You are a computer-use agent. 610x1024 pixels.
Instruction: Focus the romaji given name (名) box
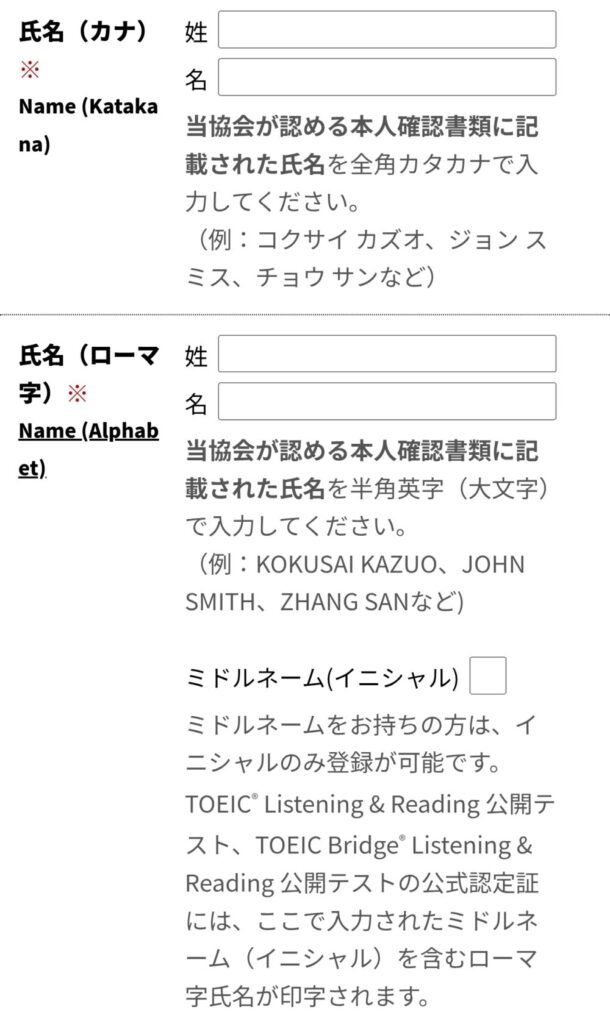(386, 402)
